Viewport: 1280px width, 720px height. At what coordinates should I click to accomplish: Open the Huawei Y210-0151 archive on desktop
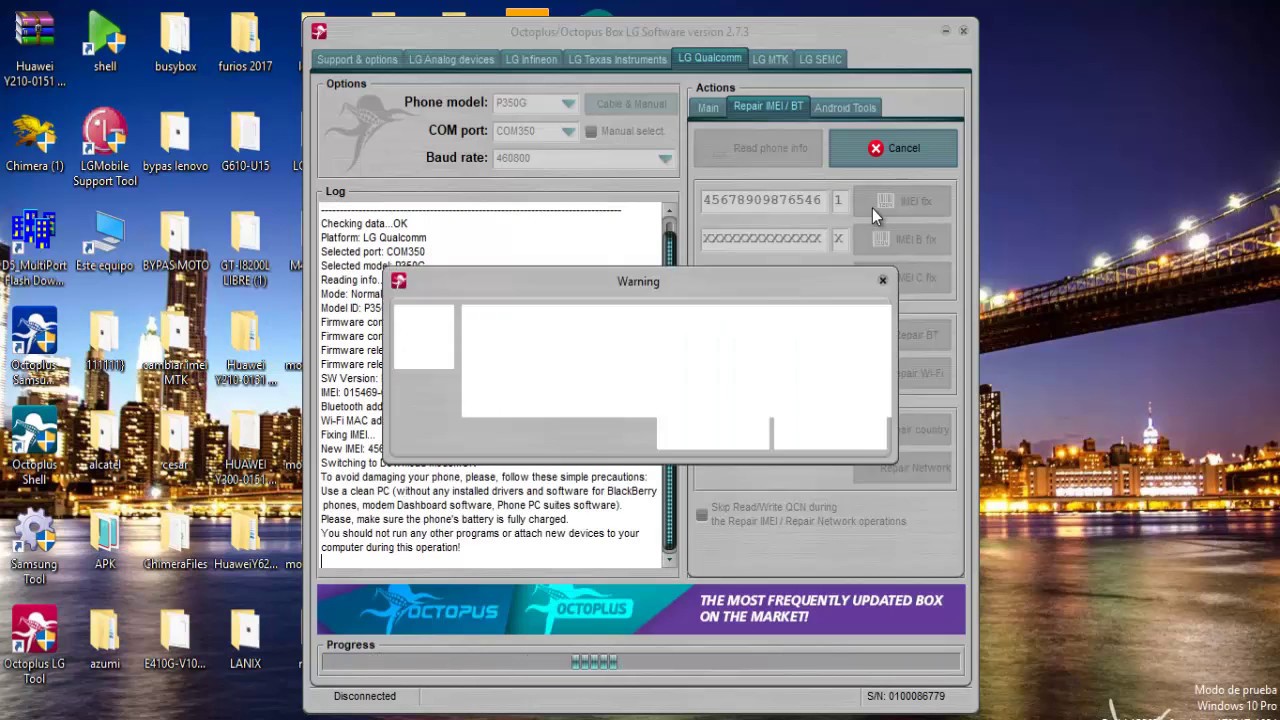(35, 48)
